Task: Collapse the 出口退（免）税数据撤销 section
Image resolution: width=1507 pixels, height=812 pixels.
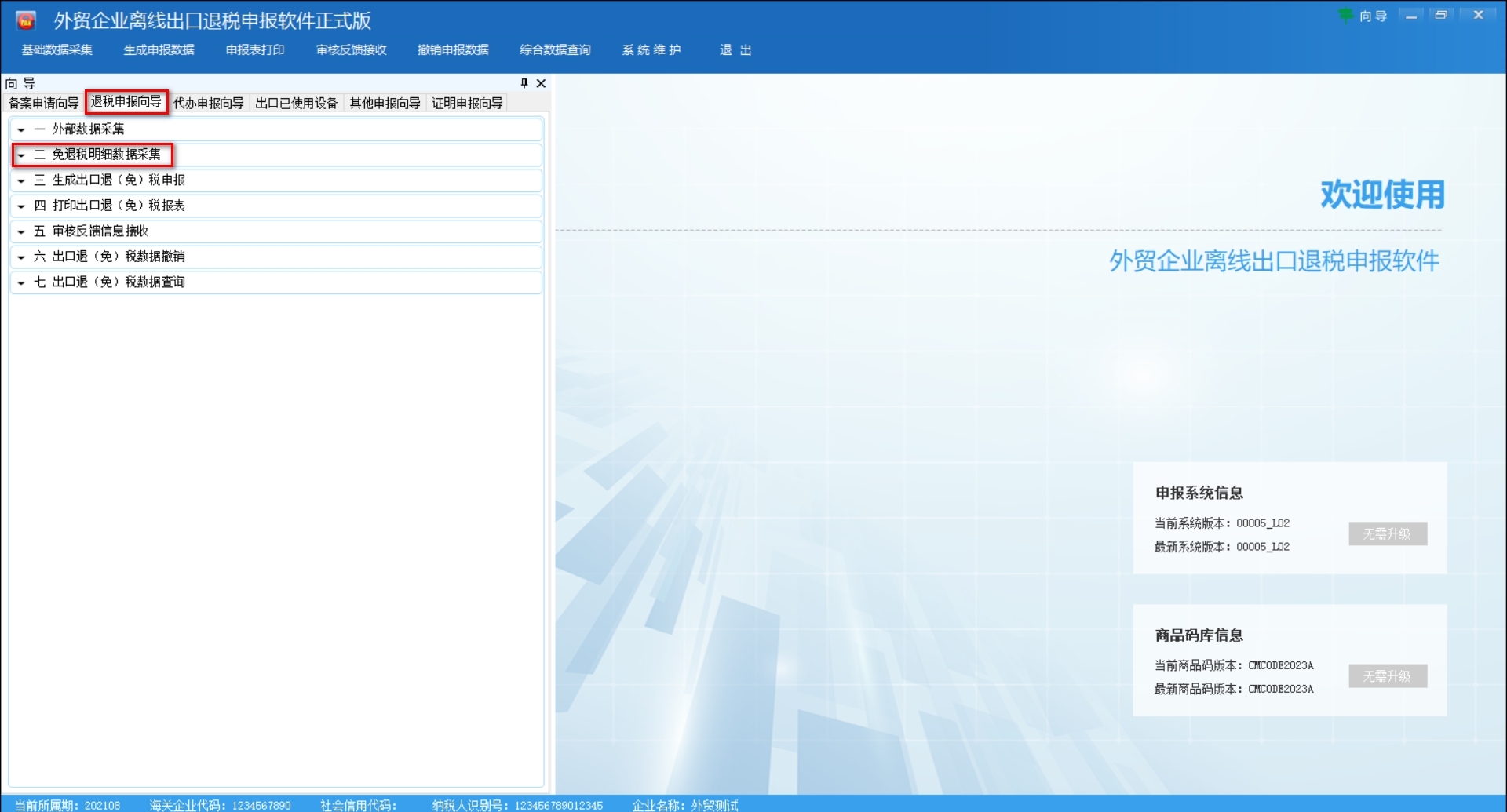Action: click(x=21, y=257)
